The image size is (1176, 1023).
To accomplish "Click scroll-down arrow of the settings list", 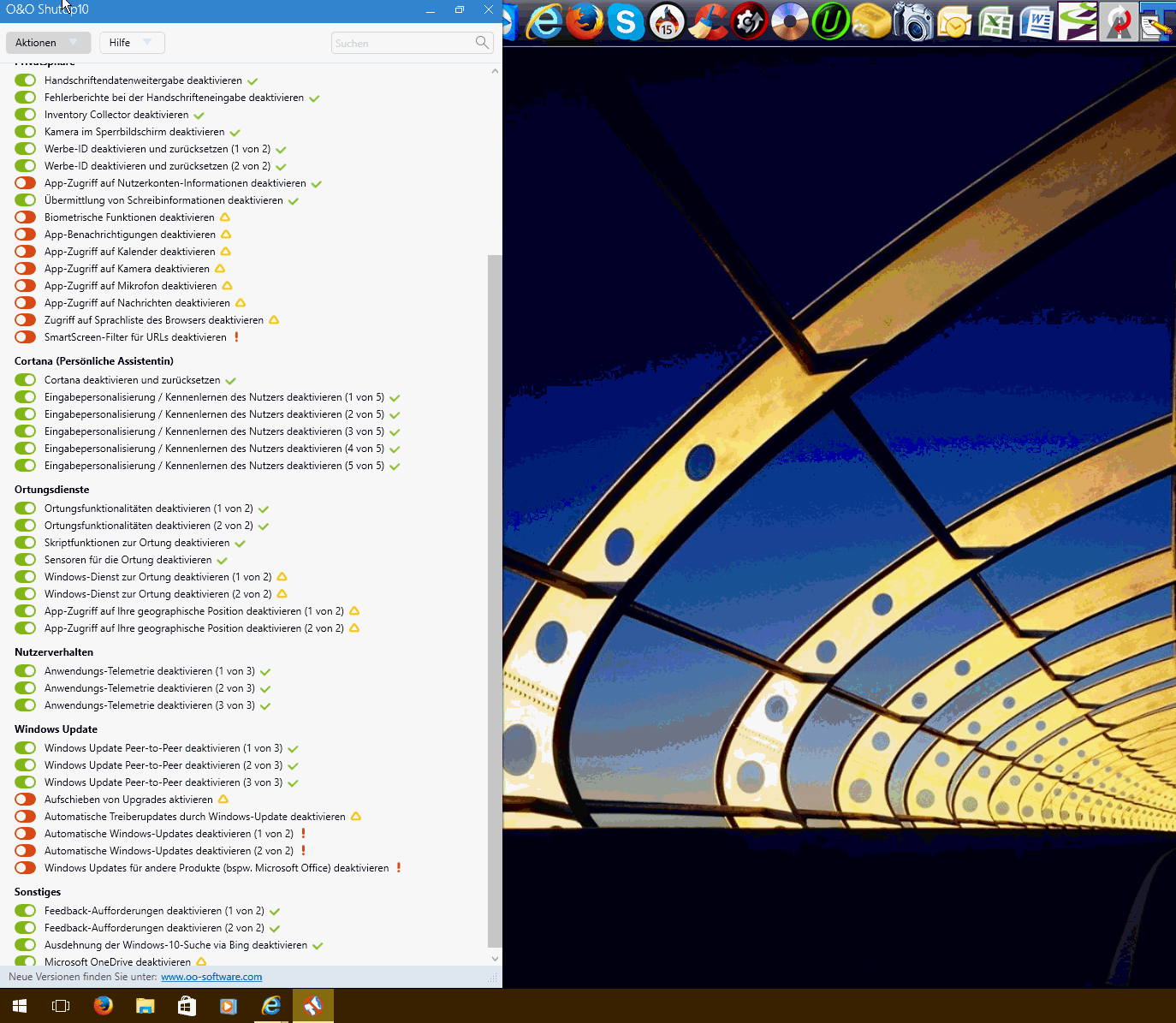I will point(495,959).
